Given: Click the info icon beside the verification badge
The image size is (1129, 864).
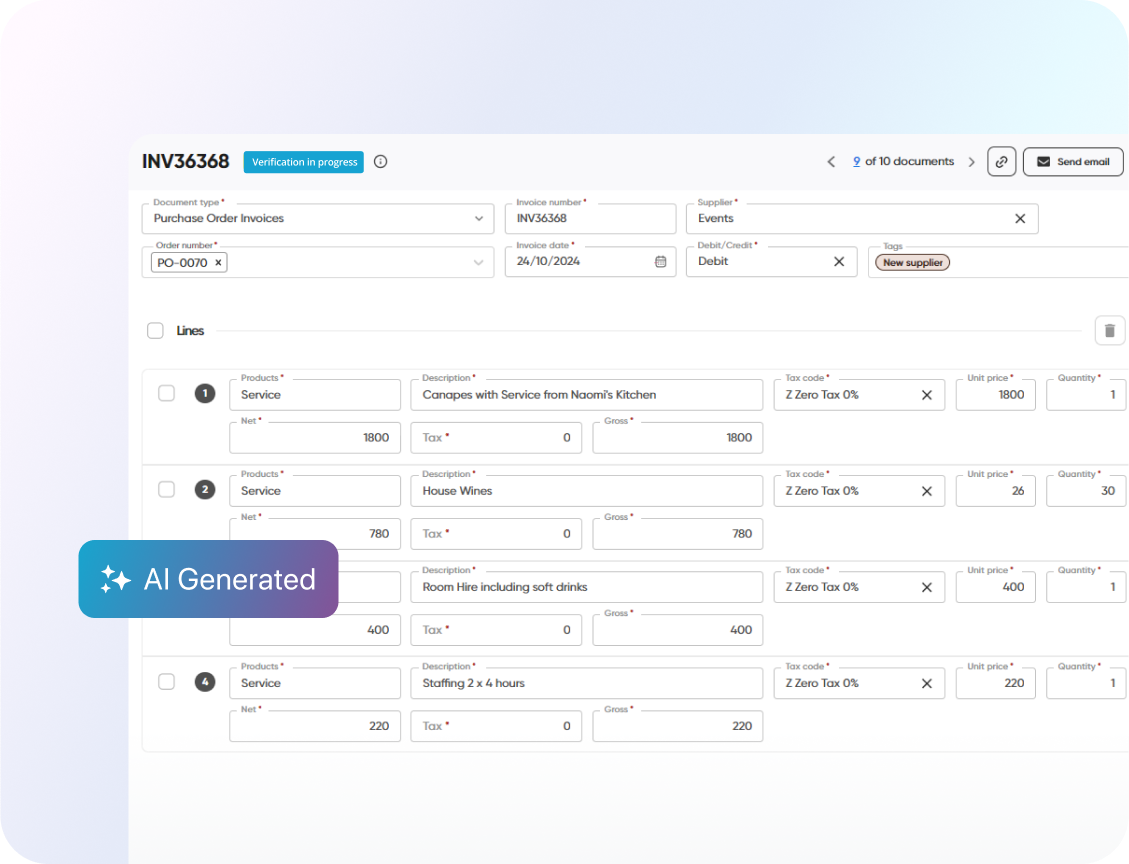Looking at the screenshot, I should [380, 161].
